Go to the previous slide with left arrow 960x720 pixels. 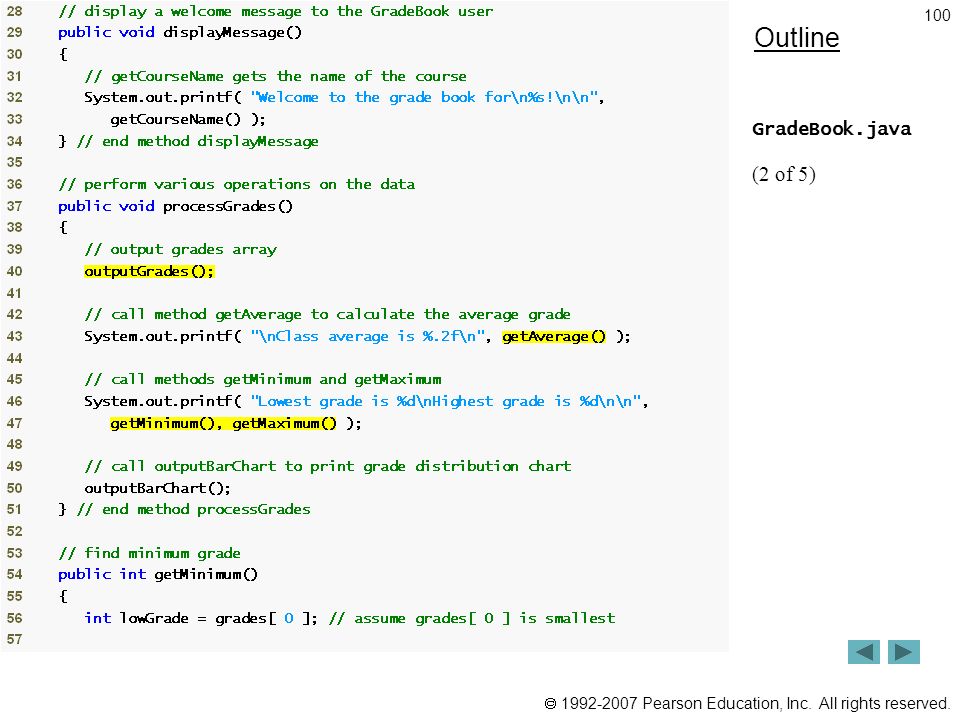click(863, 651)
